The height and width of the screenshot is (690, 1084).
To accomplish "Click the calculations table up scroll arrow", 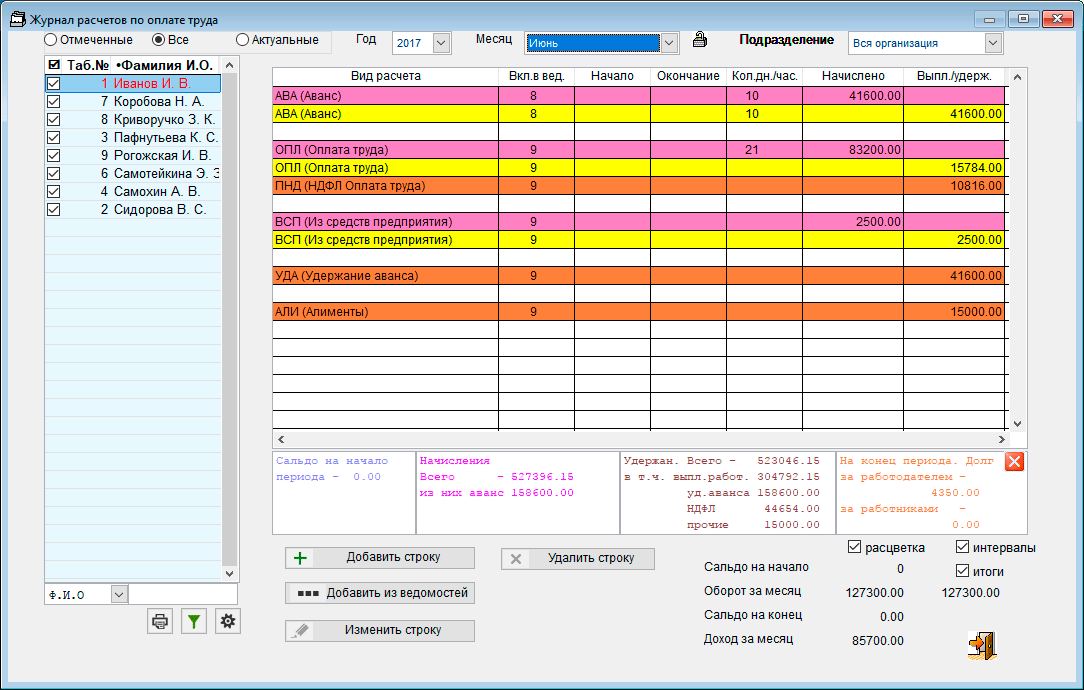I will (x=1017, y=77).
